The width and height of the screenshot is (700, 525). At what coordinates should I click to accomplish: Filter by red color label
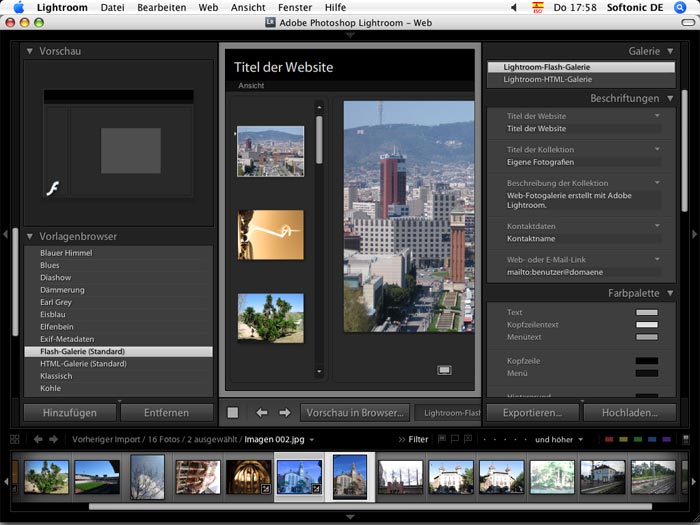pyautogui.click(x=609, y=440)
